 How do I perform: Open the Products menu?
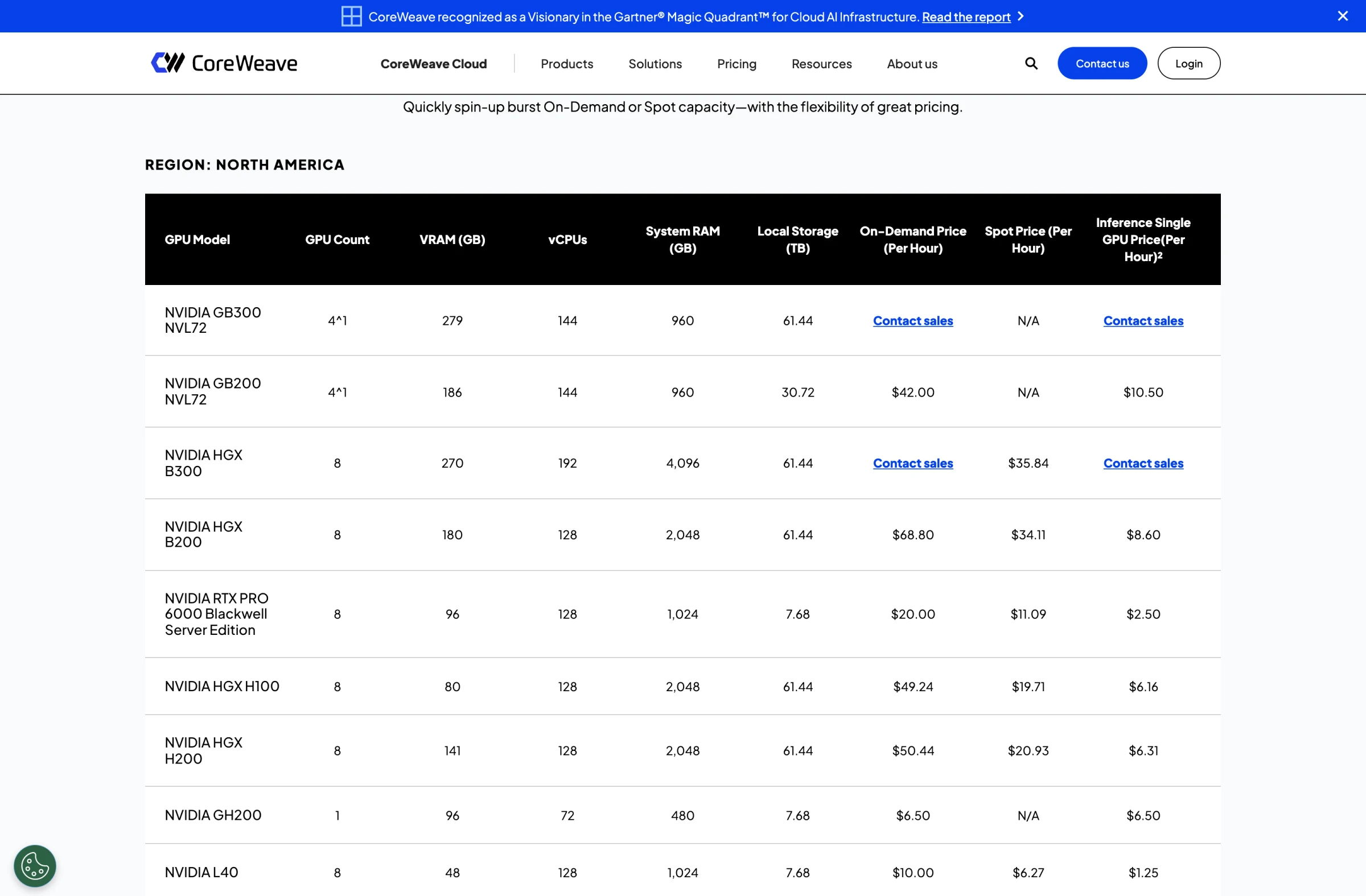click(566, 64)
